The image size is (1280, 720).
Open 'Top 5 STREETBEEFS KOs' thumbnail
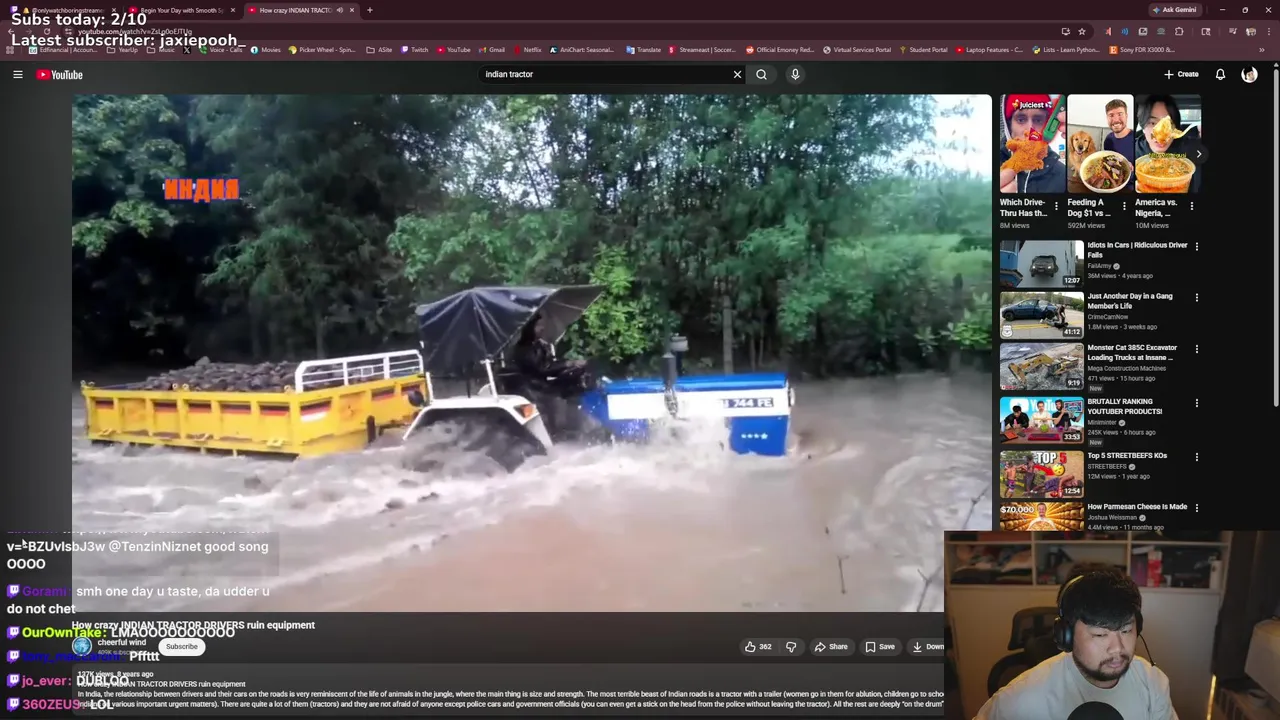click(x=1041, y=474)
